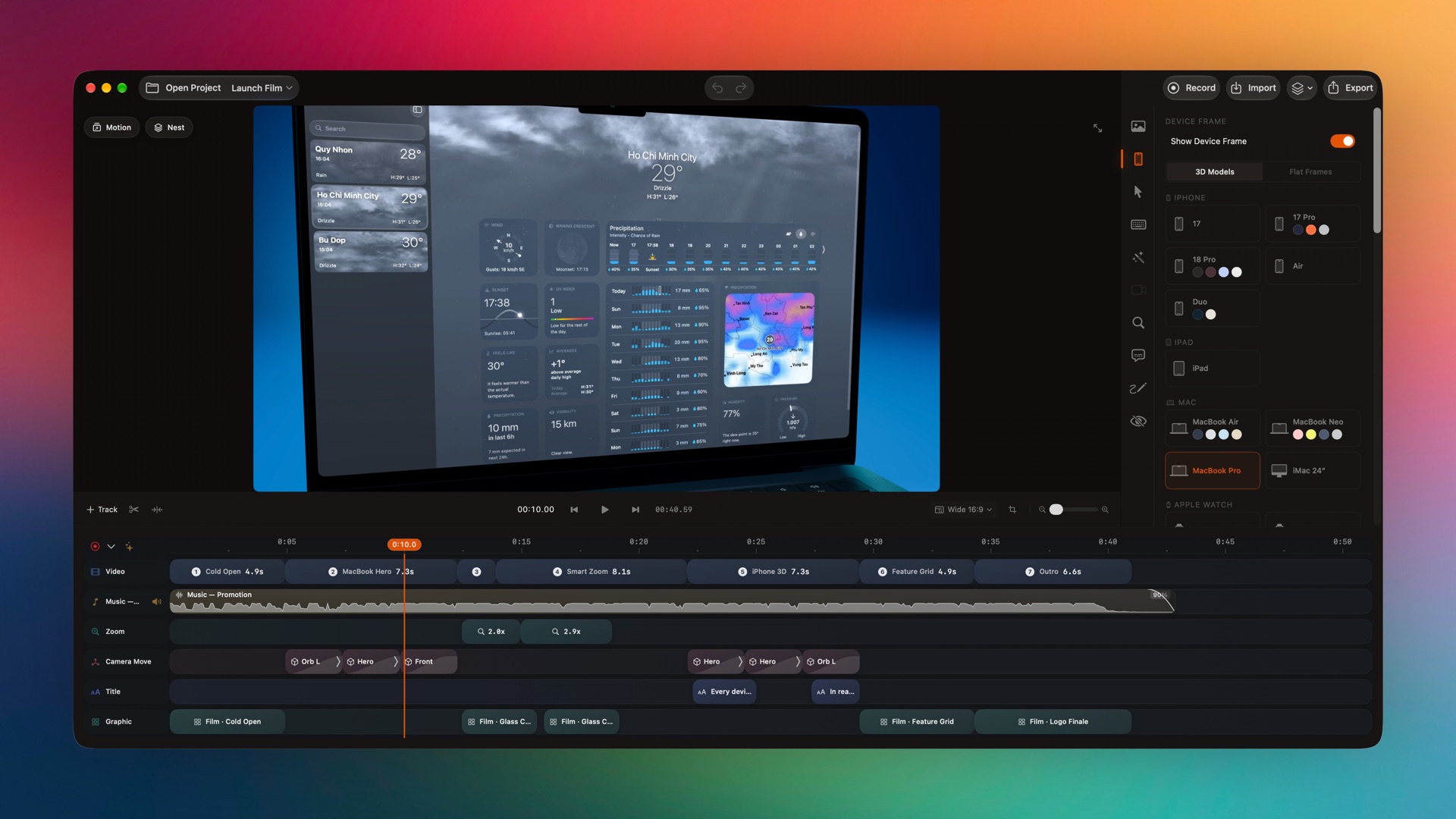Click the timeline zoom-out magnifier icon
Screen dimensions: 1456x819
1042,510
